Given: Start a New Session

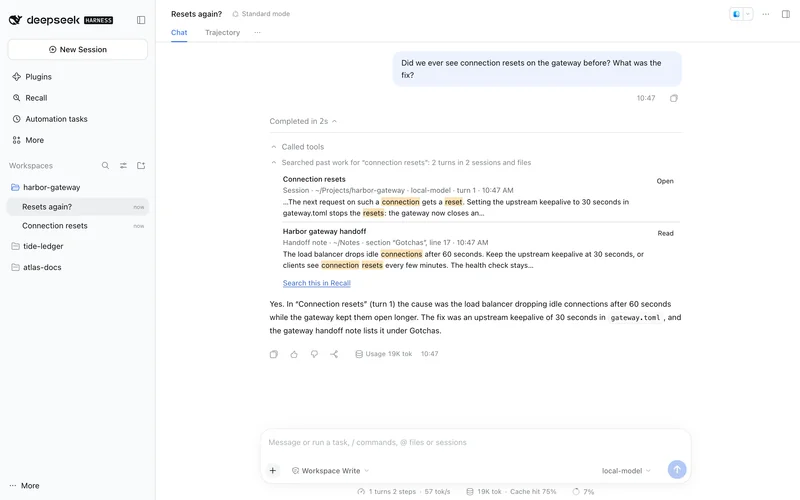Looking at the screenshot, I should (78, 49).
